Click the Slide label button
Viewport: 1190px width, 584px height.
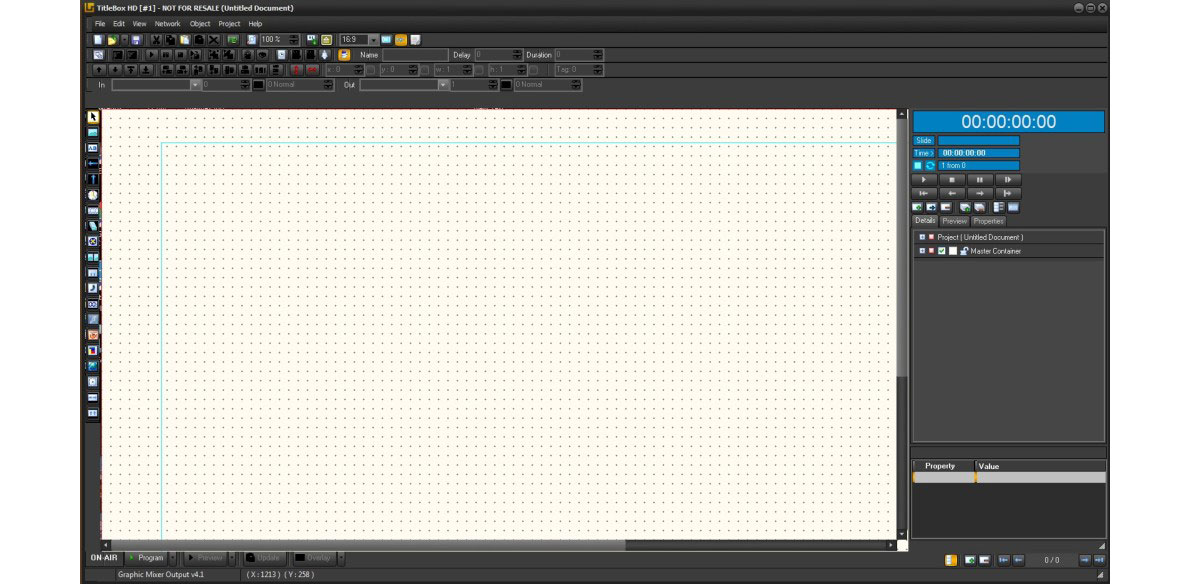(924, 140)
